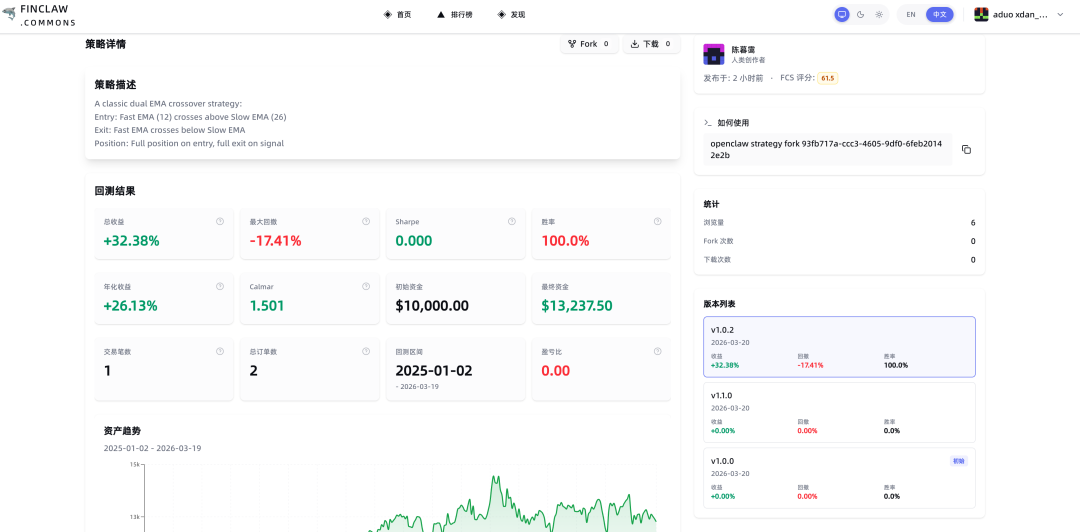Click the help icon beside 总收益
This screenshot has height=532, width=1080.
219,221
